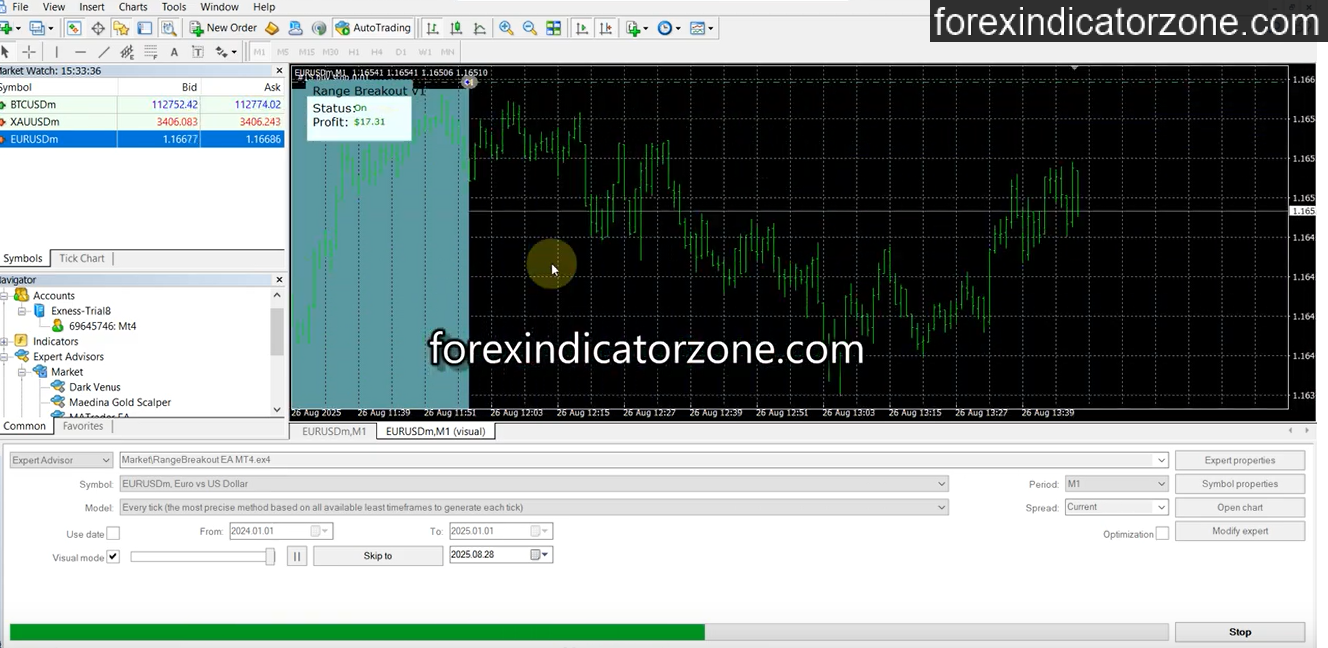This screenshot has height=648, width=1328.
Task: Switch to Navigator Favorites tab
Action: [x=83, y=426]
